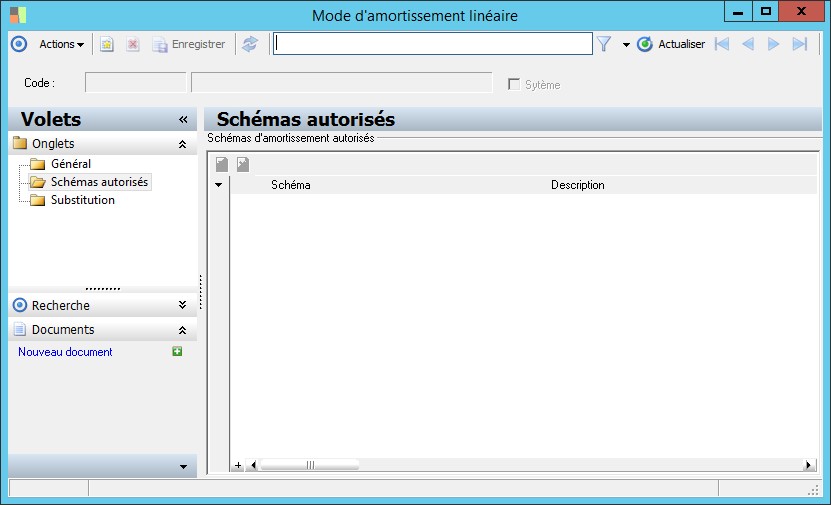Select the Général tree item
831x505 pixels.
(x=70, y=164)
